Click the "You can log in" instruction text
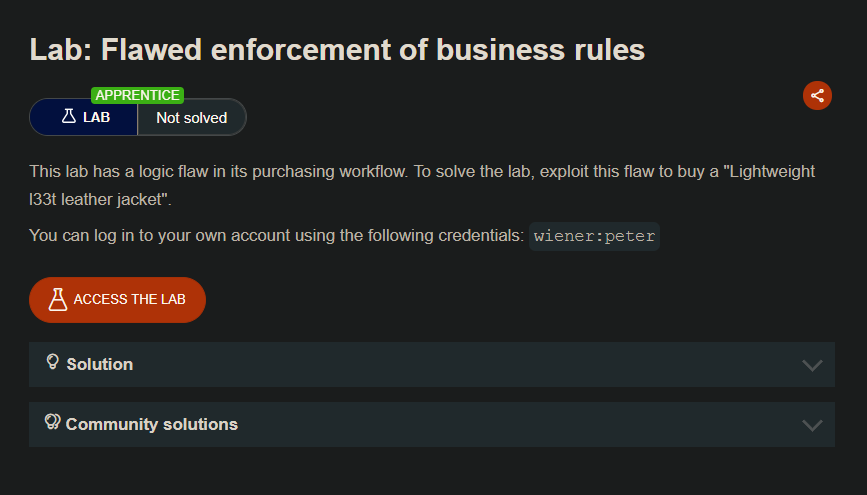 coord(277,236)
